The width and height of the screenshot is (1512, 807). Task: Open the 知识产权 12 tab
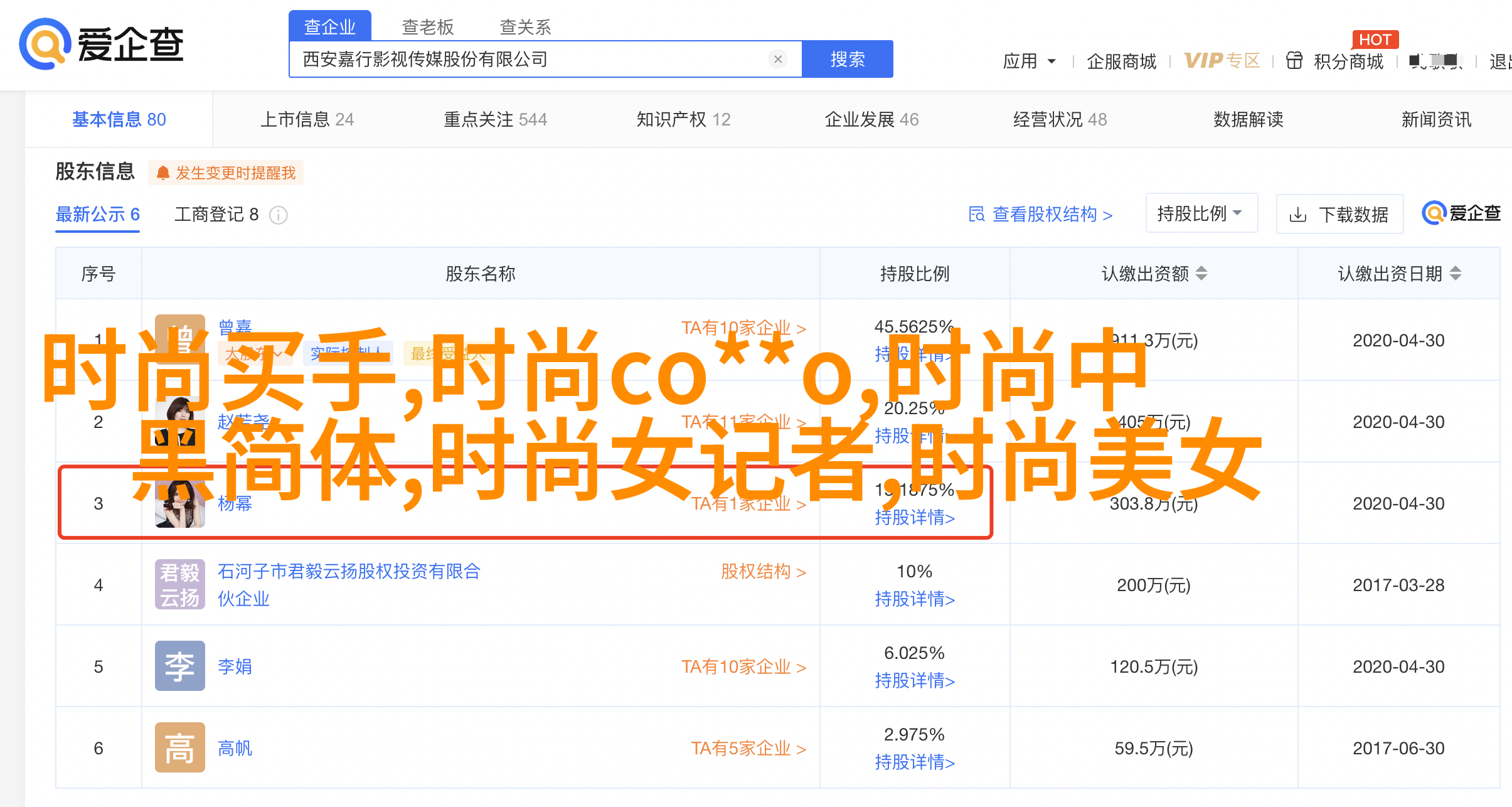point(684,119)
